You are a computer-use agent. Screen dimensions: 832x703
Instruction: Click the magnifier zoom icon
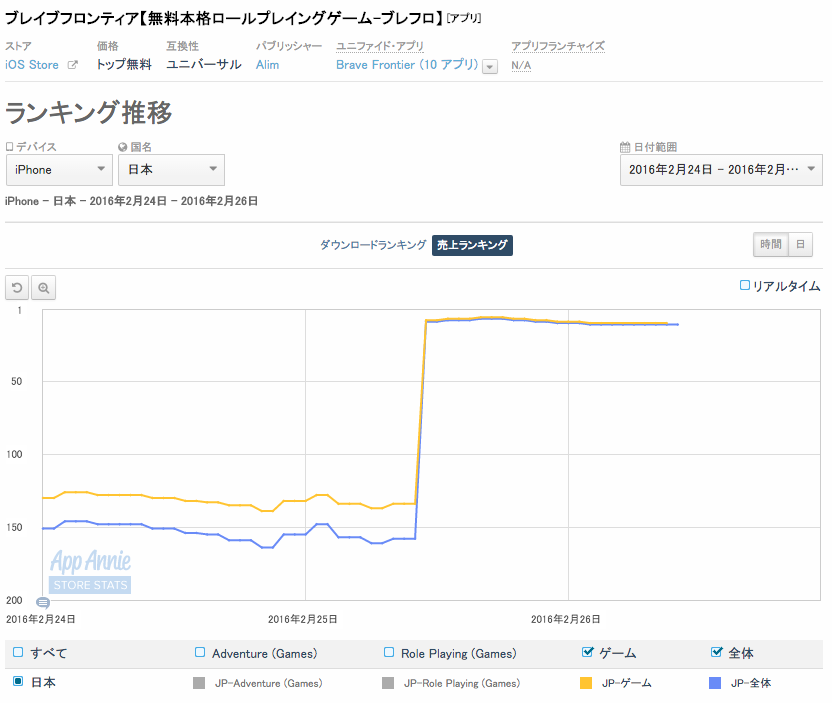(43, 288)
